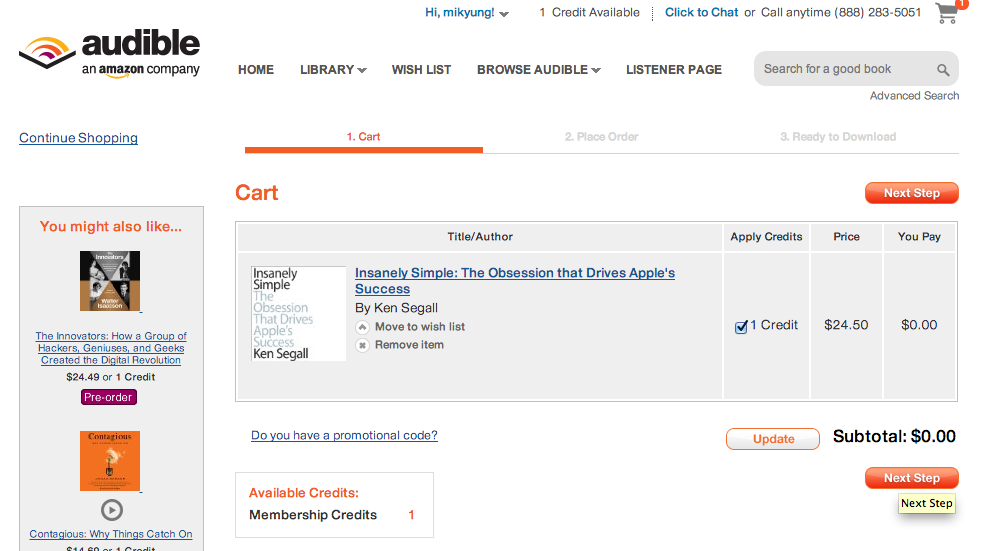Viewport: 991px width, 551px height.
Task: Open the Insanely Simple cover thumbnail
Action: click(298, 313)
